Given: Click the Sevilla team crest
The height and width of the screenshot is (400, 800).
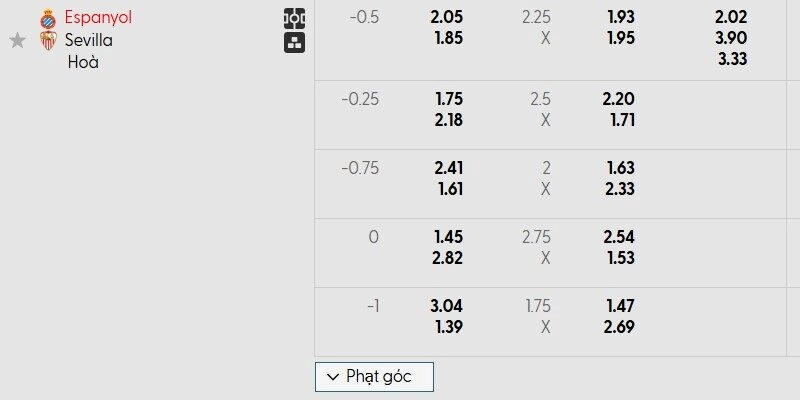Looking at the screenshot, I should 47,40.
